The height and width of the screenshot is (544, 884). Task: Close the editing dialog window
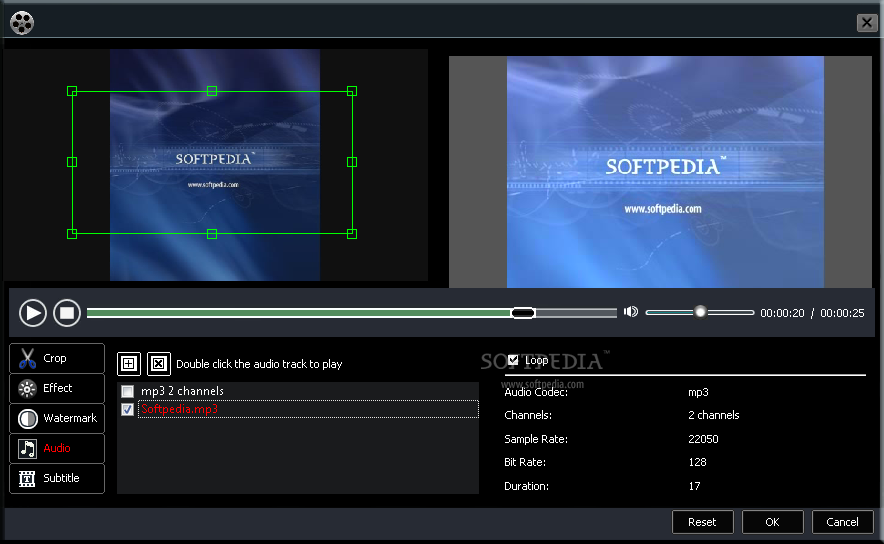[x=867, y=23]
